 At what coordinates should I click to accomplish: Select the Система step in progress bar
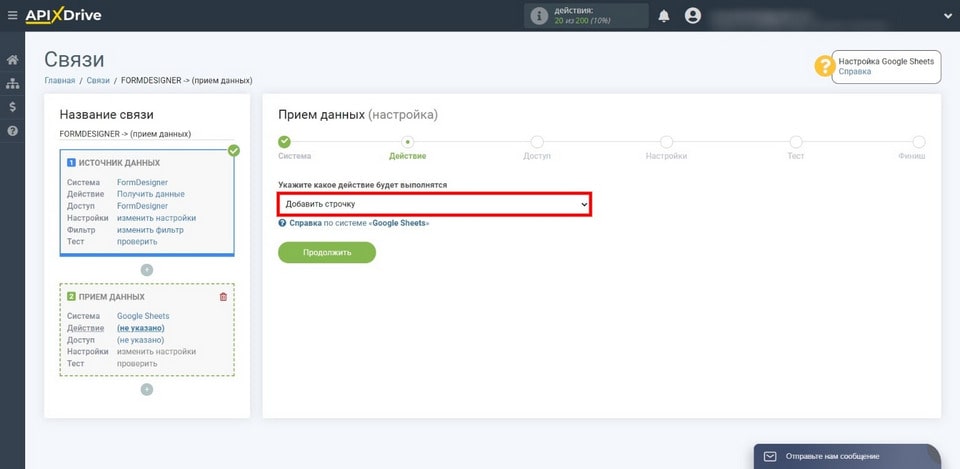point(284,143)
